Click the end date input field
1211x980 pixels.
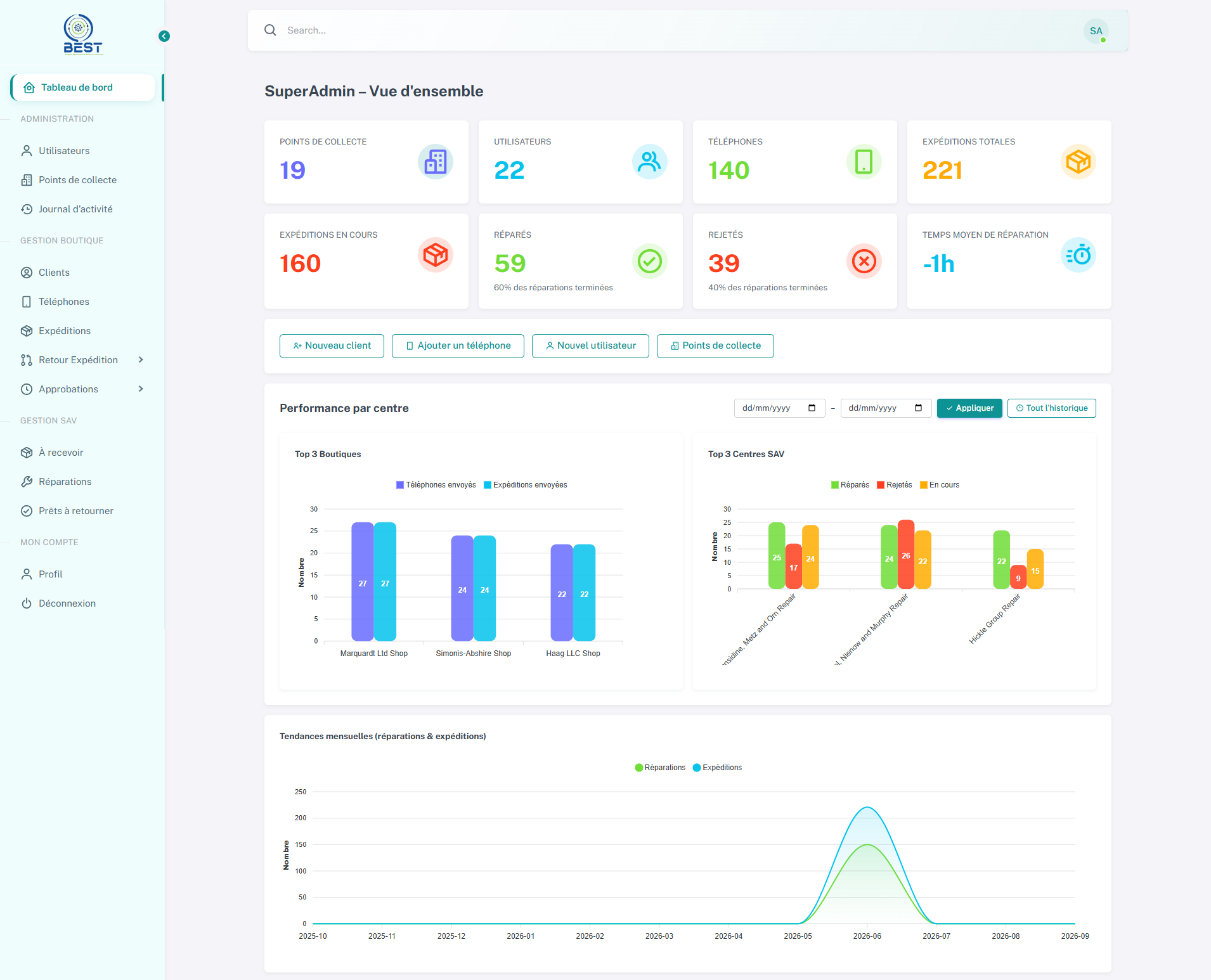point(886,408)
